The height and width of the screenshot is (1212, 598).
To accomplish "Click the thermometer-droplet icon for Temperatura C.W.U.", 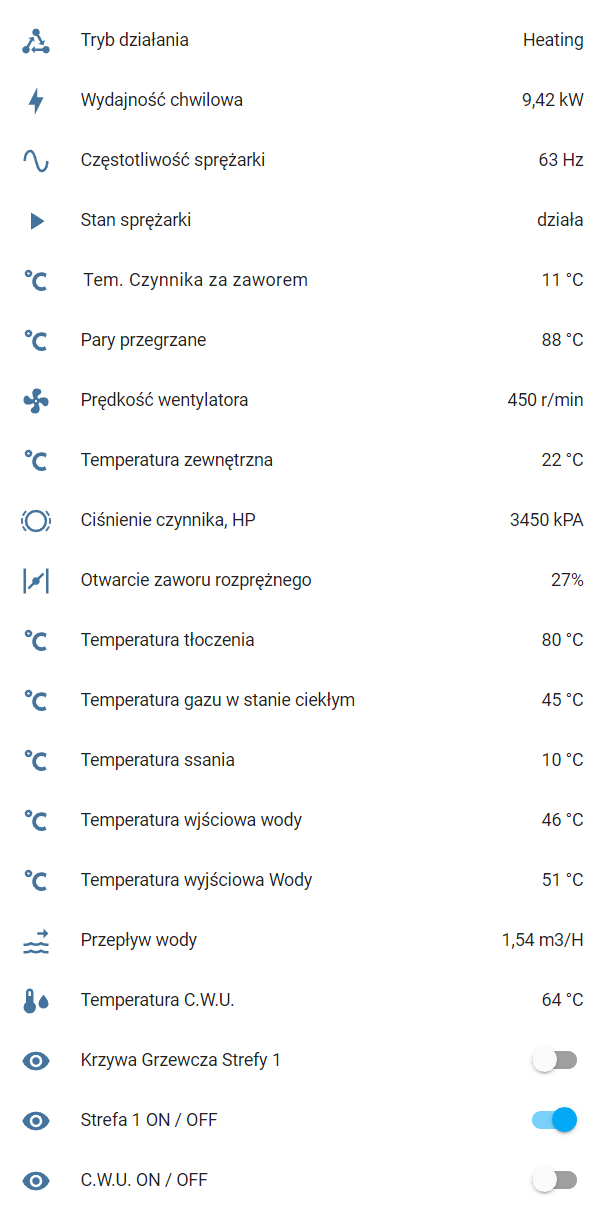I will click(36, 1001).
